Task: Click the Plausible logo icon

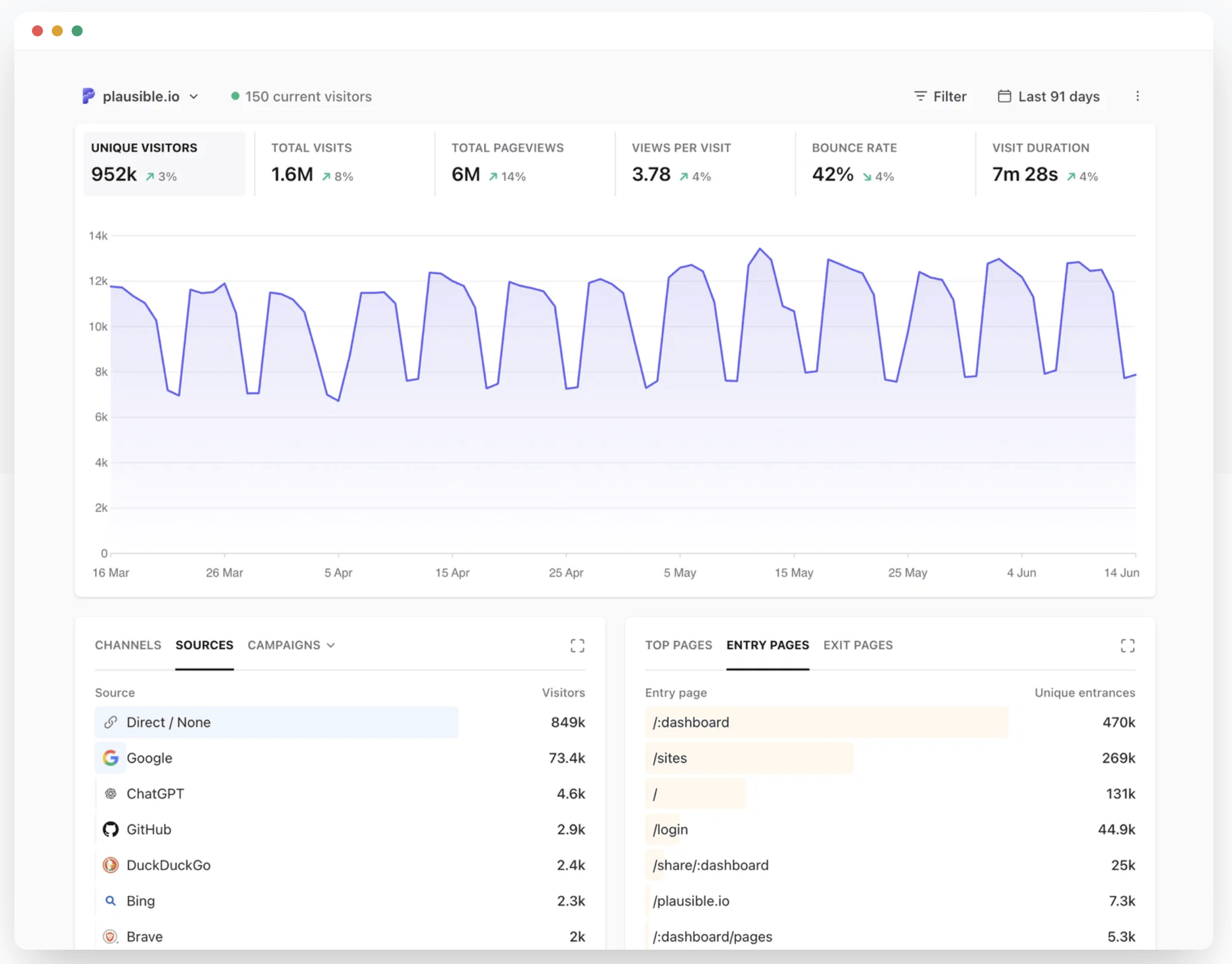Action: tap(88, 96)
